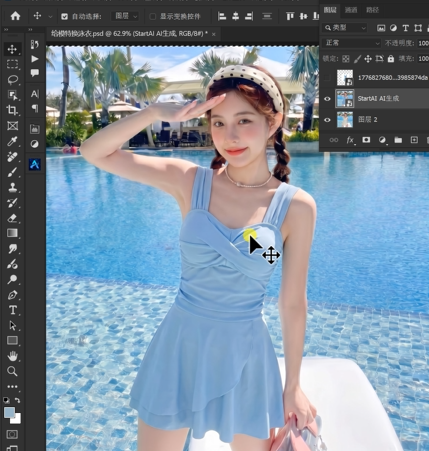429x451 pixels.
Task: Hide the StartAI AI生成 layer
Action: 327,99
